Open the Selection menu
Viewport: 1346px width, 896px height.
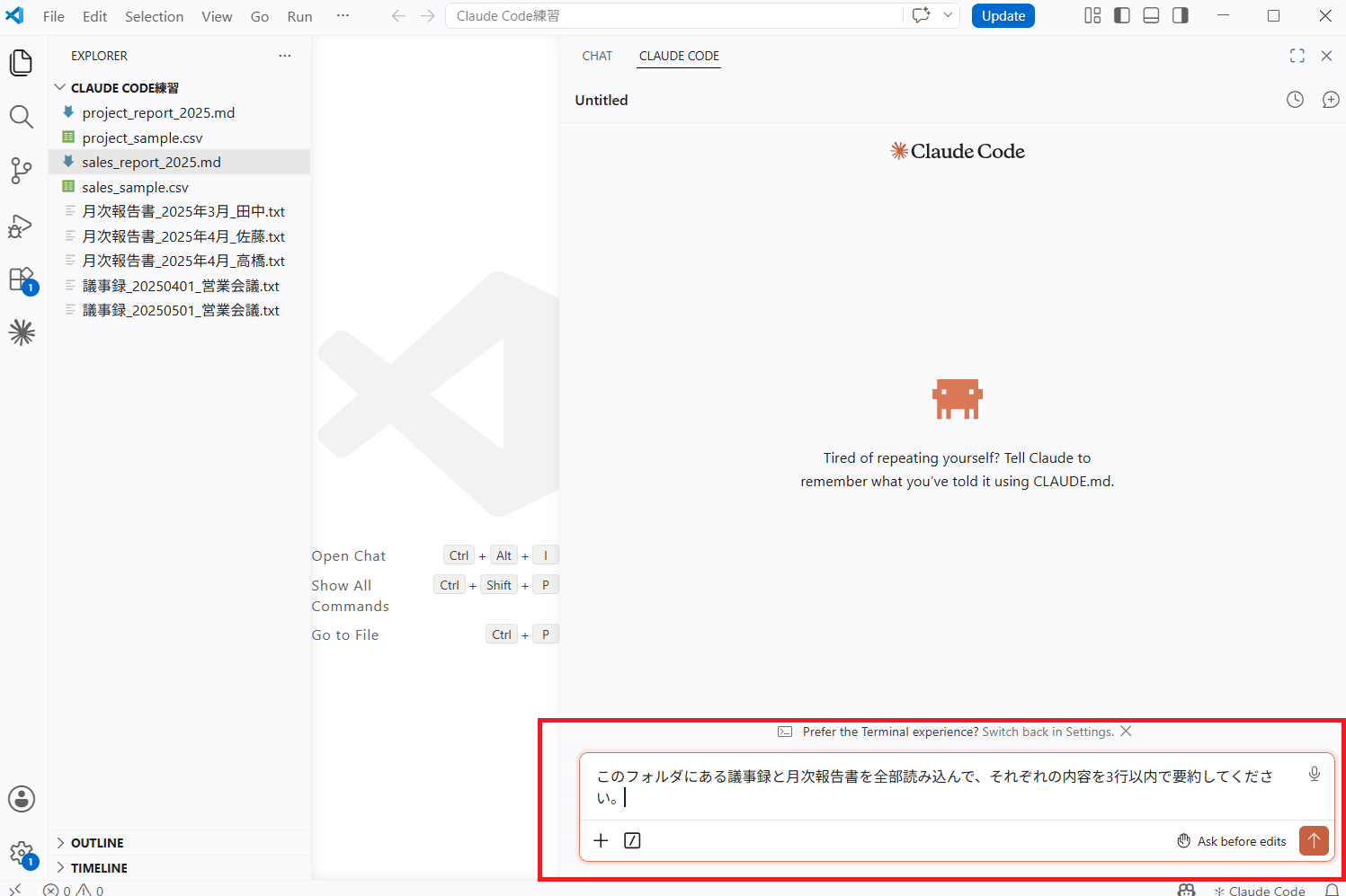point(154,16)
